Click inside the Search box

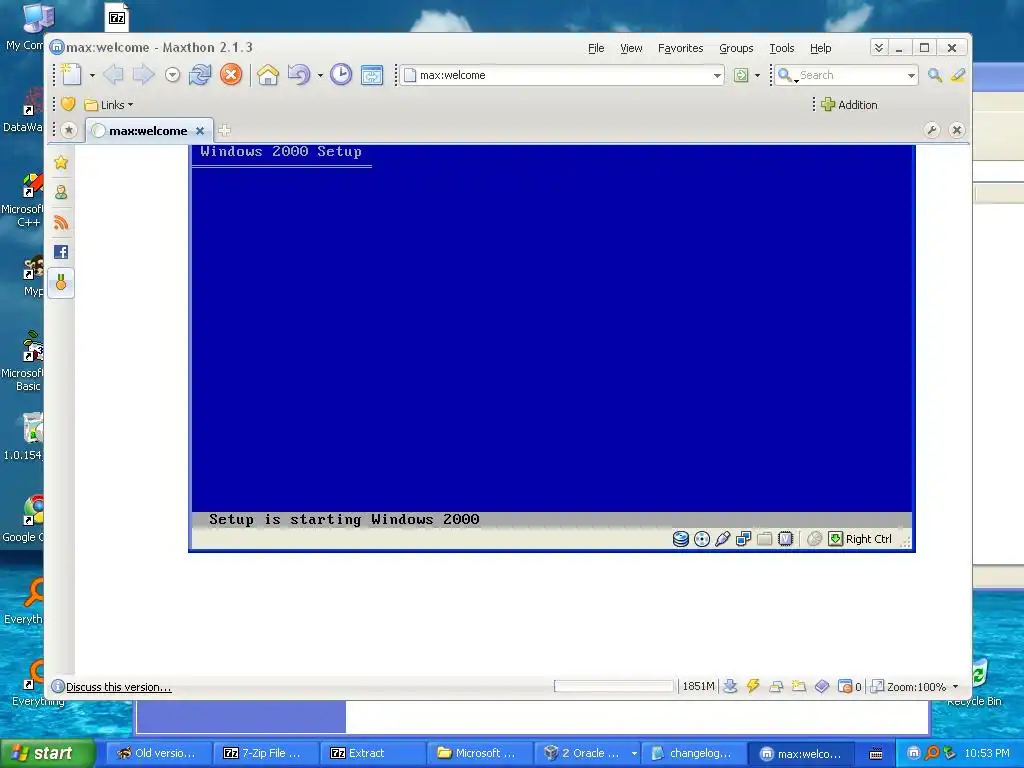coord(851,75)
